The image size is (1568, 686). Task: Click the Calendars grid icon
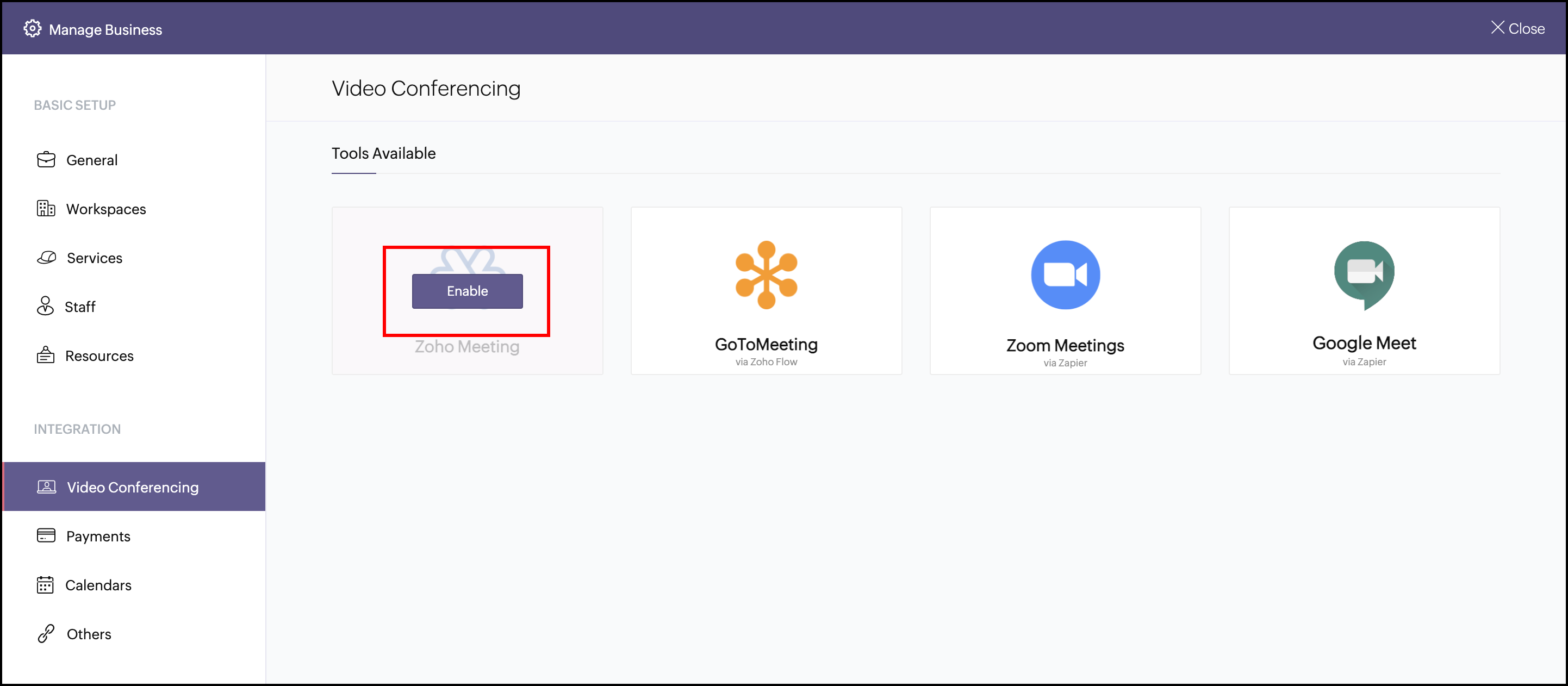[46, 584]
